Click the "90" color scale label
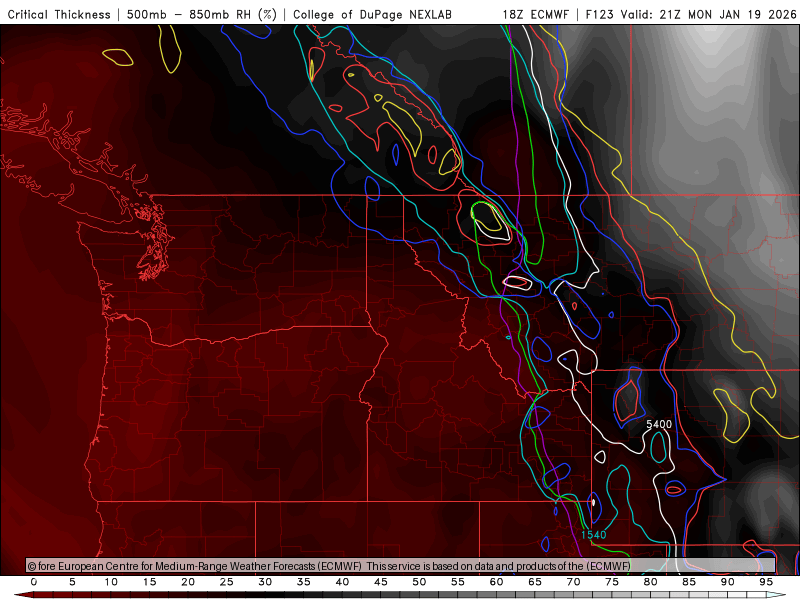The width and height of the screenshot is (800, 600). 728,582
